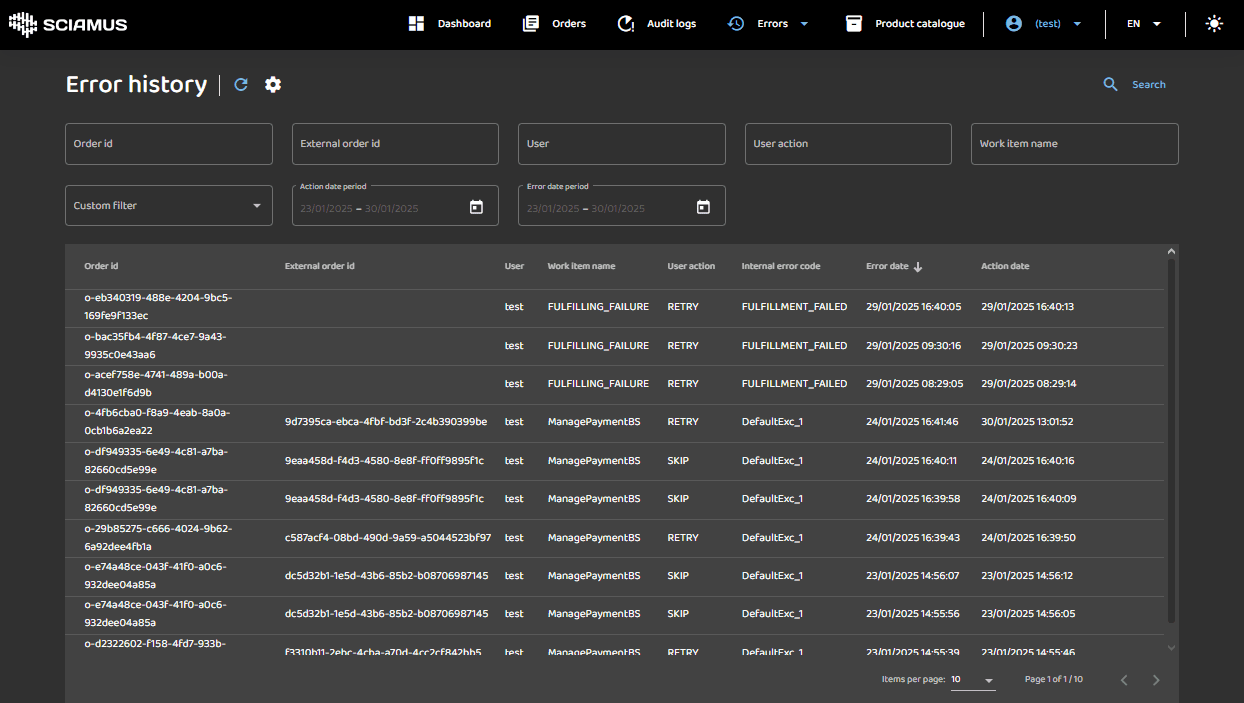Viewport: 1244px width, 703px height.
Task: Open the settings gear next to Error history
Action: (273, 85)
